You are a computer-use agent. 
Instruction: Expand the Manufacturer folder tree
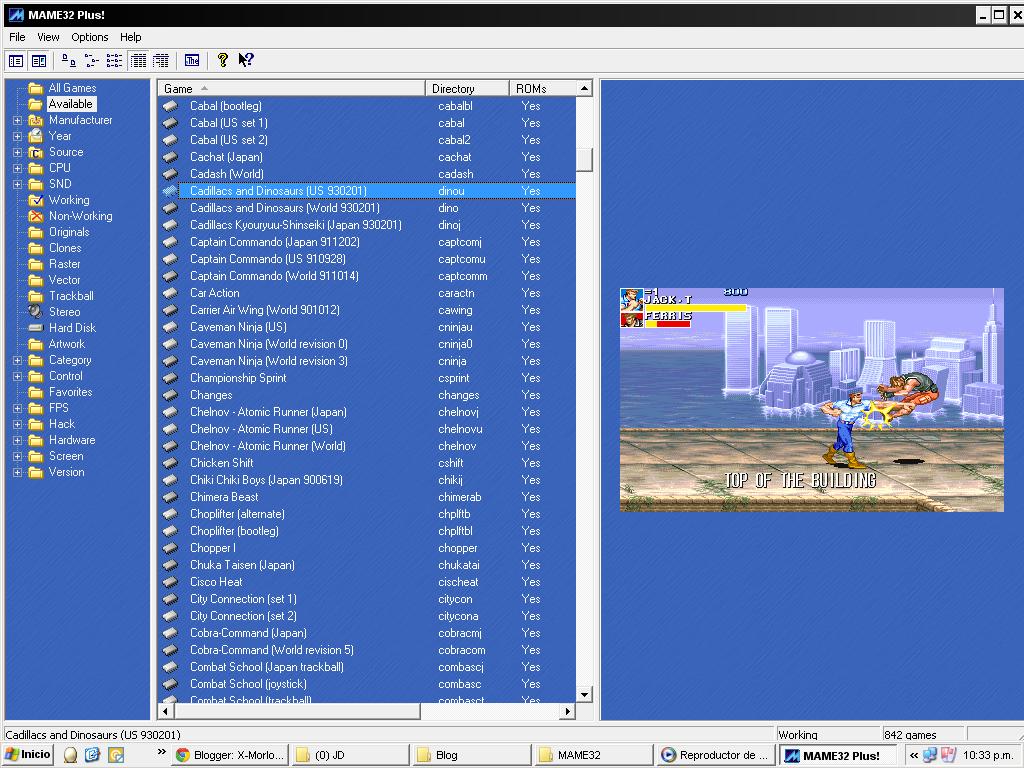(x=18, y=121)
